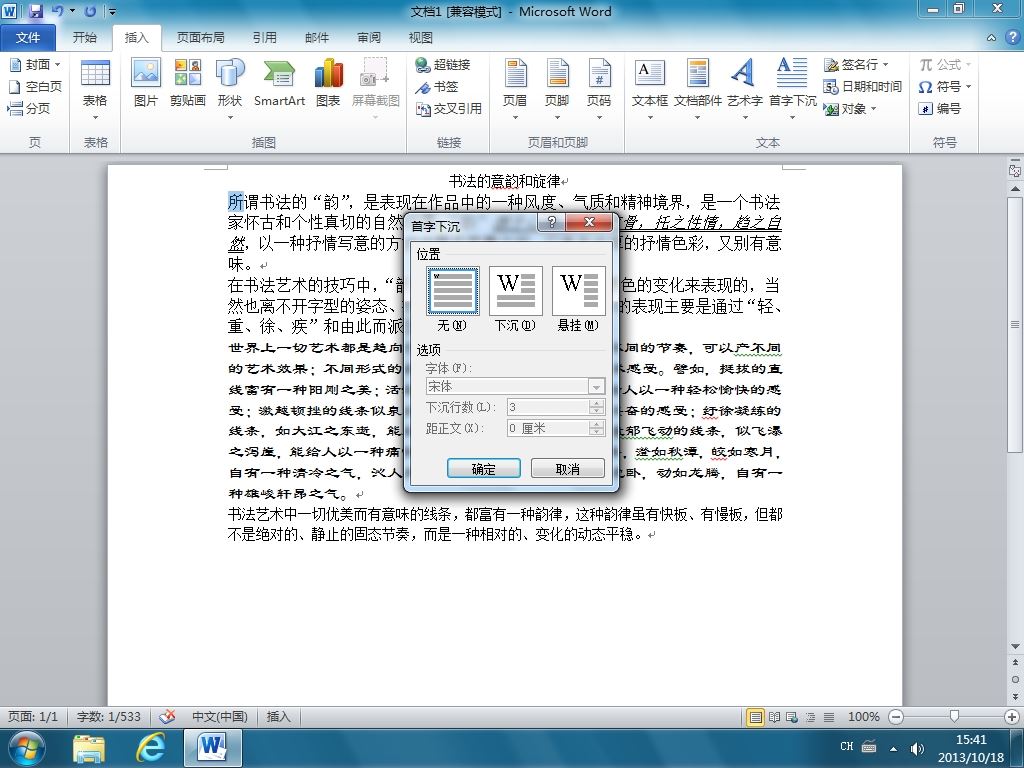The width and height of the screenshot is (1024, 768).
Task: Open the Page Number (页码) menu
Action: tap(599, 89)
